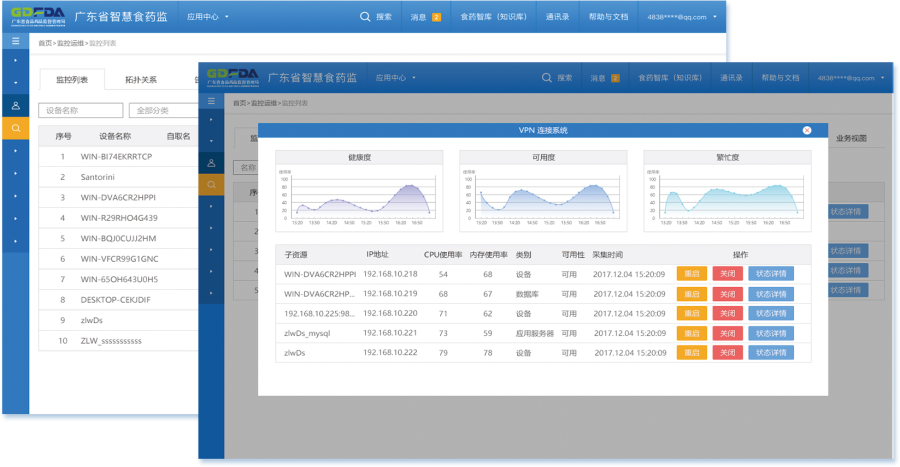The width and height of the screenshot is (900, 467).
Task: Click the 设备名称 search input field
Action: pos(81,110)
